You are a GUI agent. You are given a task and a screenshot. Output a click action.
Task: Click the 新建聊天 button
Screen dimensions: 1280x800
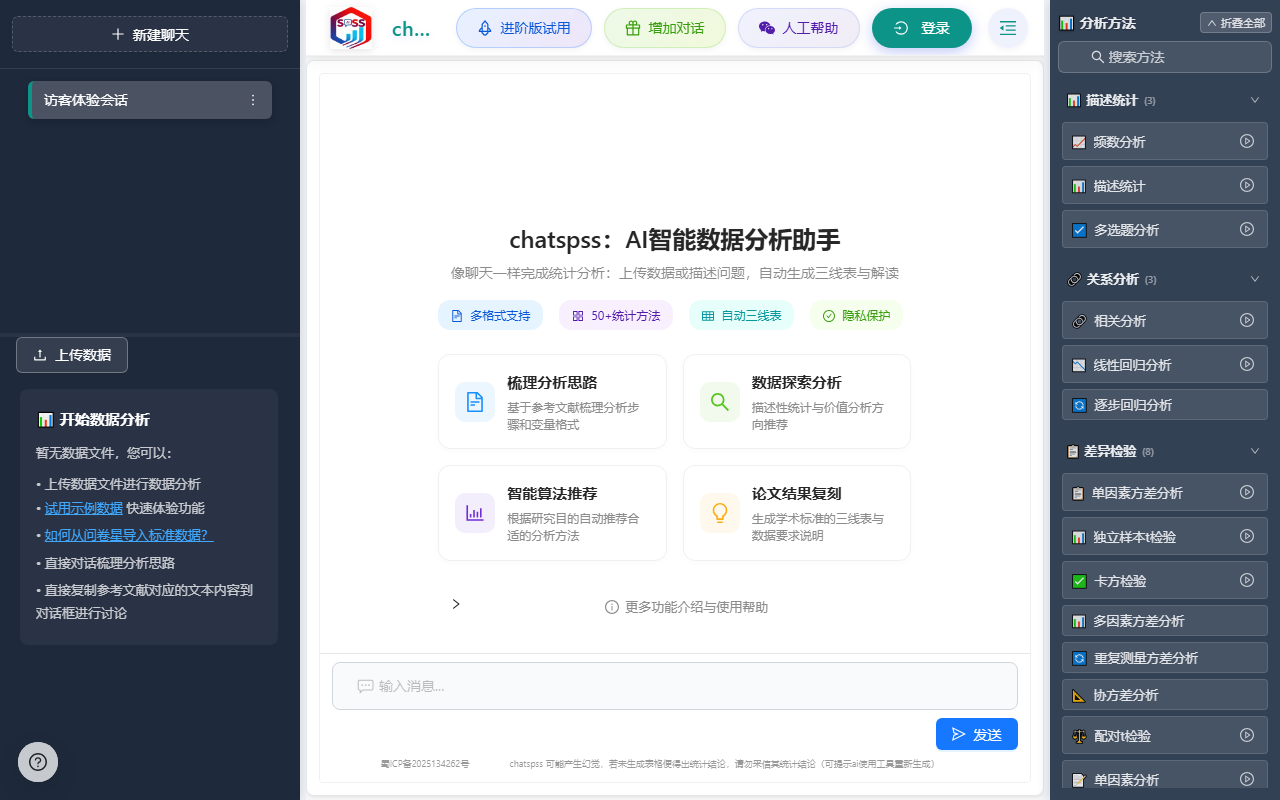(150, 34)
